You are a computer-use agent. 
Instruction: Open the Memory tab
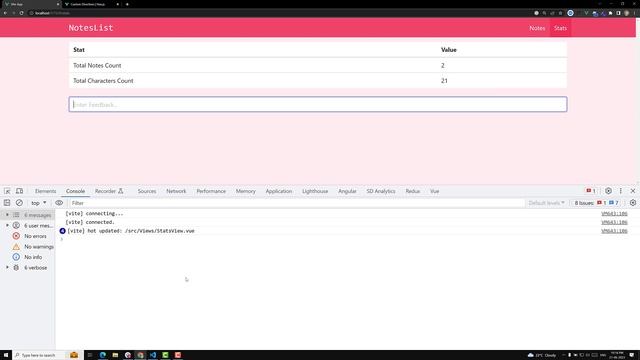tap(245, 191)
